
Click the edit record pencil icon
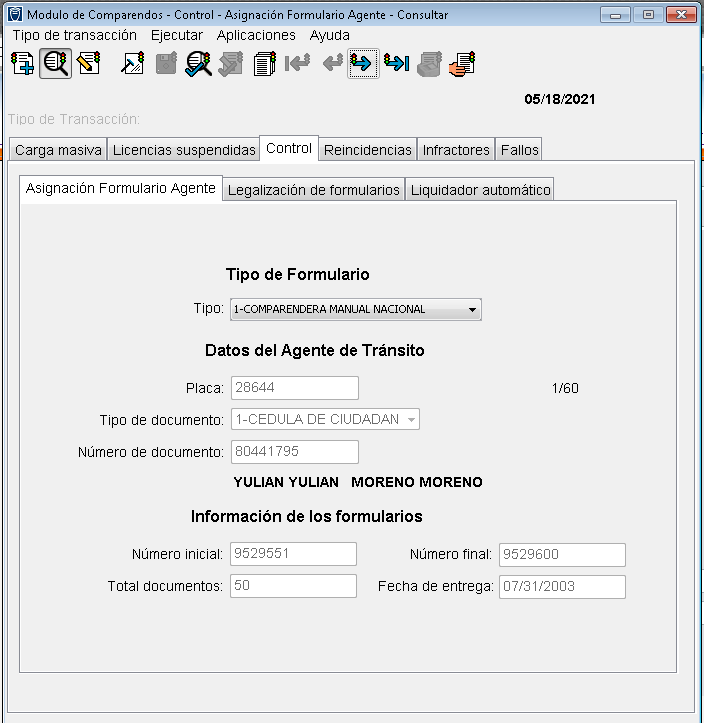[88, 64]
